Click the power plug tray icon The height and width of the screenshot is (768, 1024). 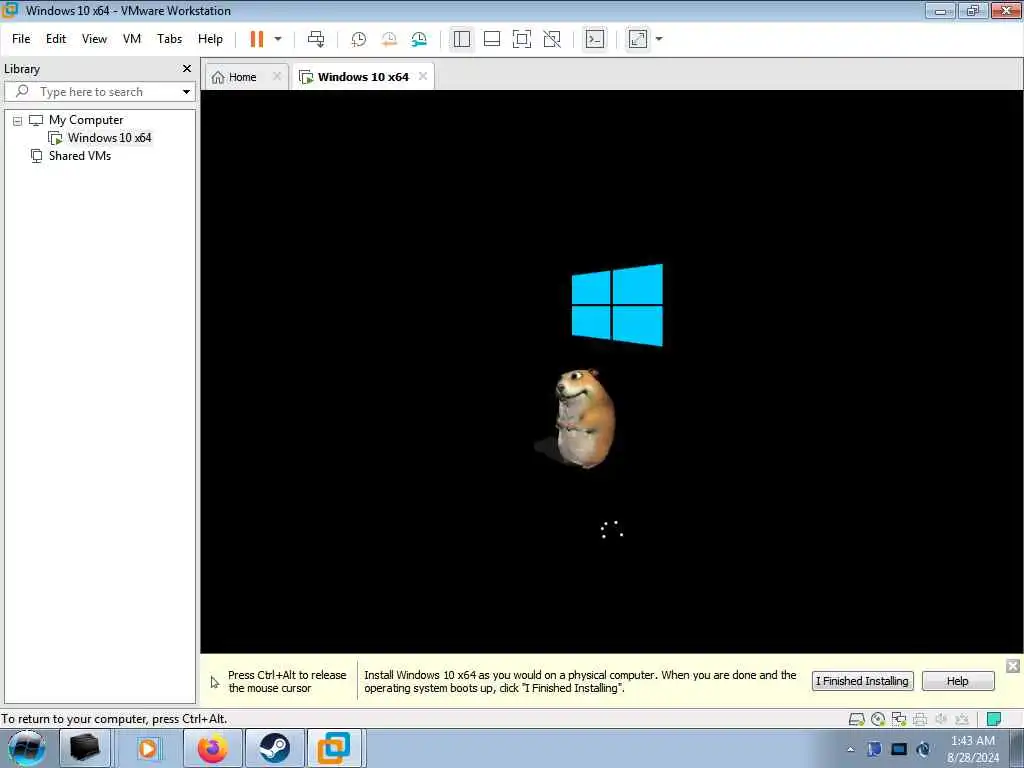923,749
